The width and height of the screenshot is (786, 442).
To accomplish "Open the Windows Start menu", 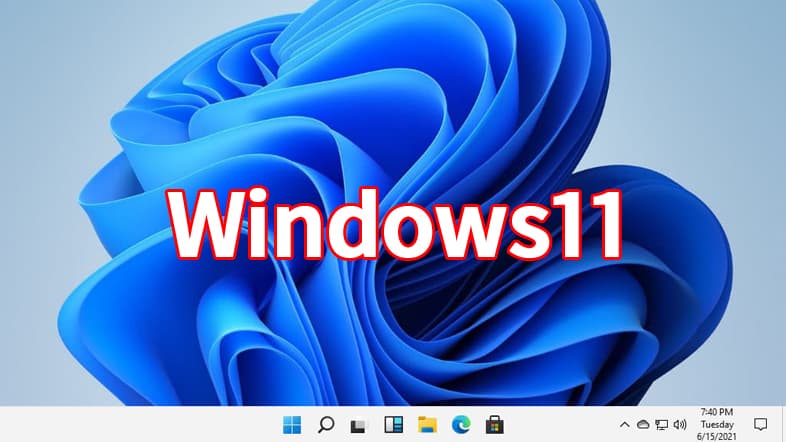I will click(x=292, y=425).
